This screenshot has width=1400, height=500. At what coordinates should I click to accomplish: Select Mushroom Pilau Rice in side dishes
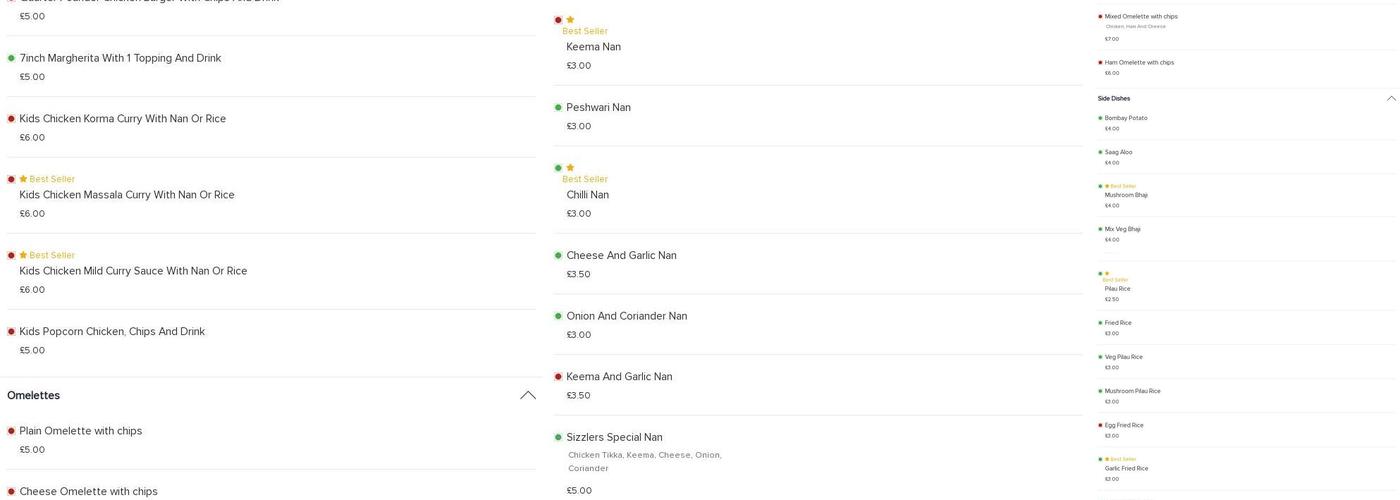pos(1132,392)
